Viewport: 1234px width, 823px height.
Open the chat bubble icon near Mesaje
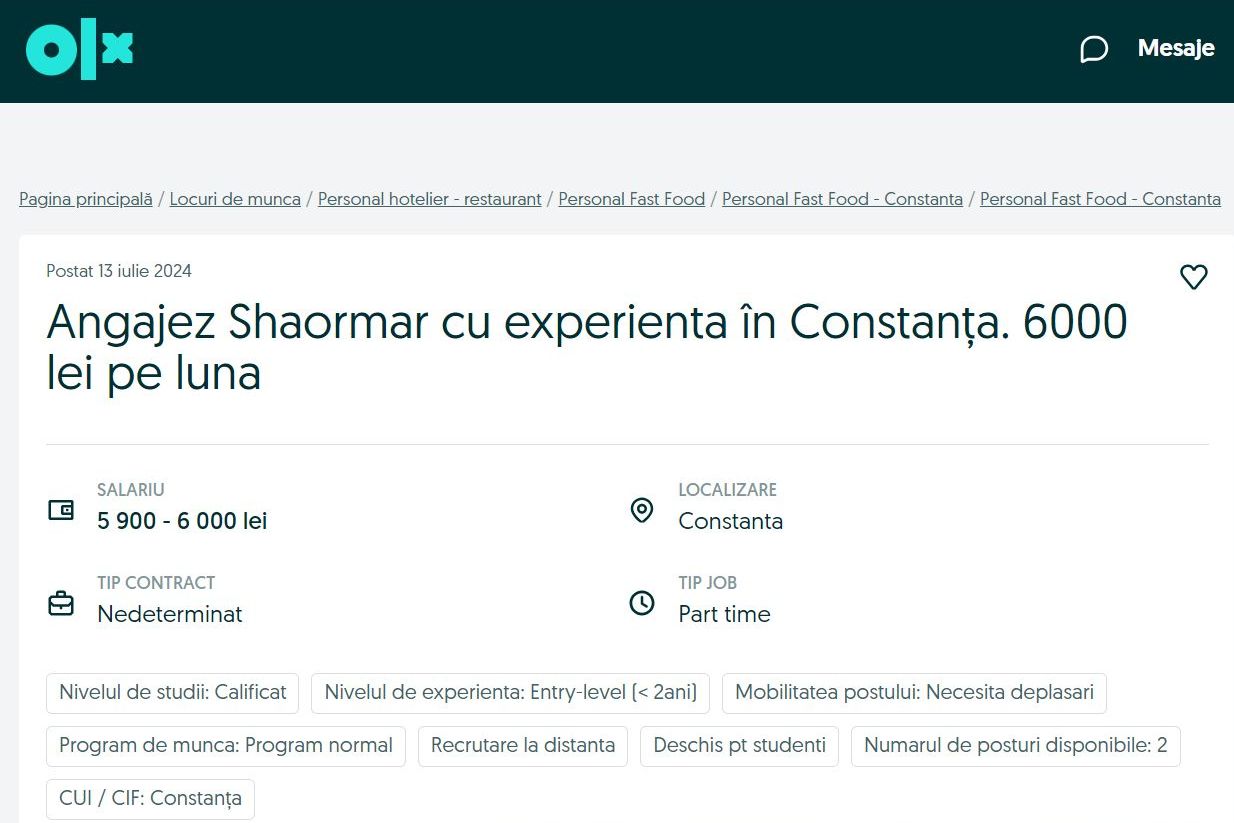(x=1094, y=48)
